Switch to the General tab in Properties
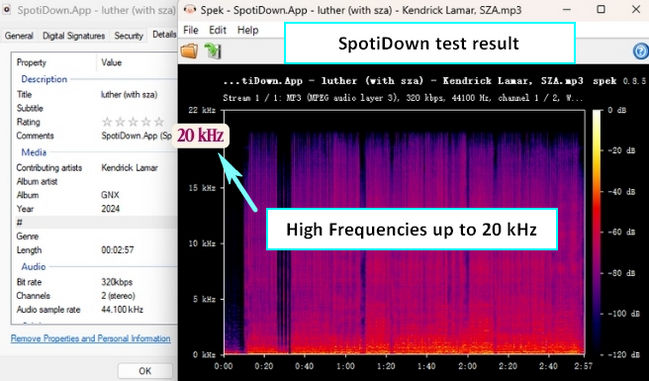Screen dimensions: 649x381 (19, 36)
